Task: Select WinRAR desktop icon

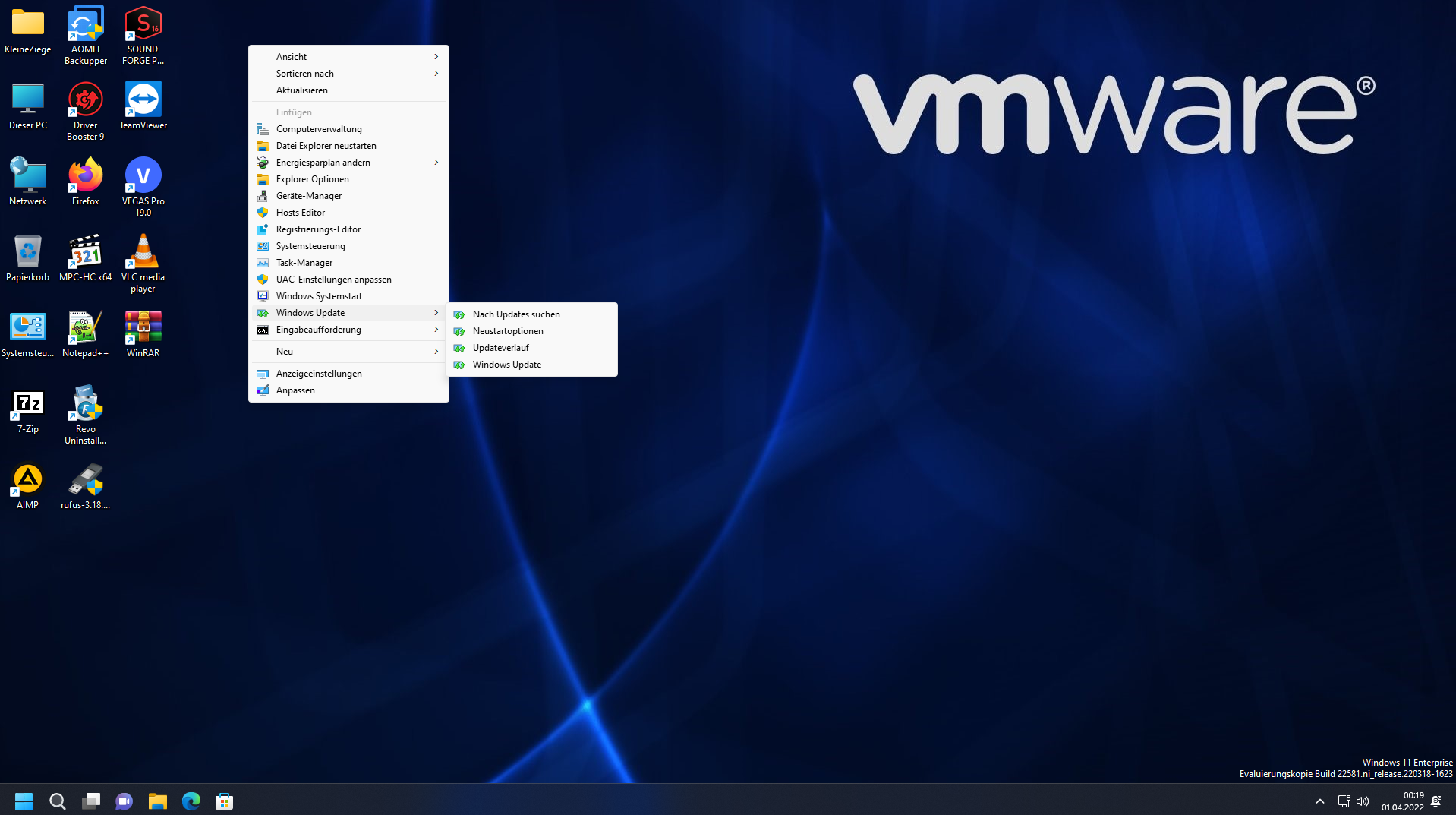Action: tap(143, 335)
